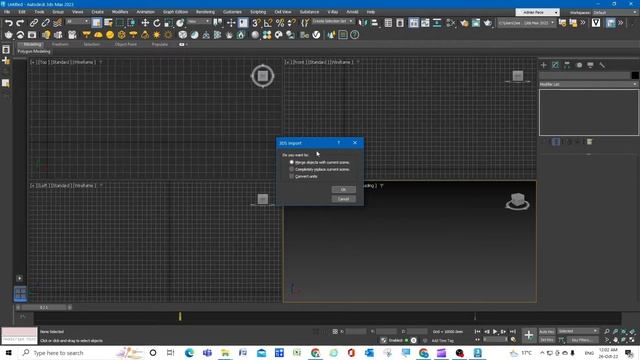This screenshot has width=640, height=360.
Task: Open the user account sign-in dropdown
Action: point(537,12)
